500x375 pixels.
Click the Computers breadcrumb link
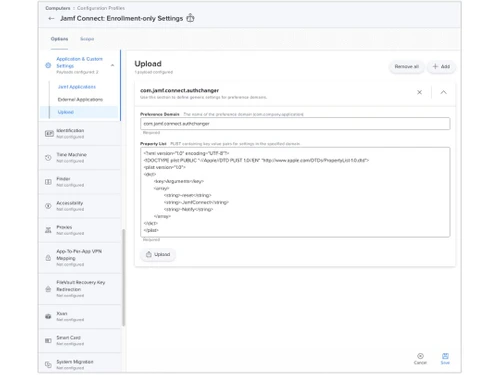pyautogui.click(x=58, y=8)
